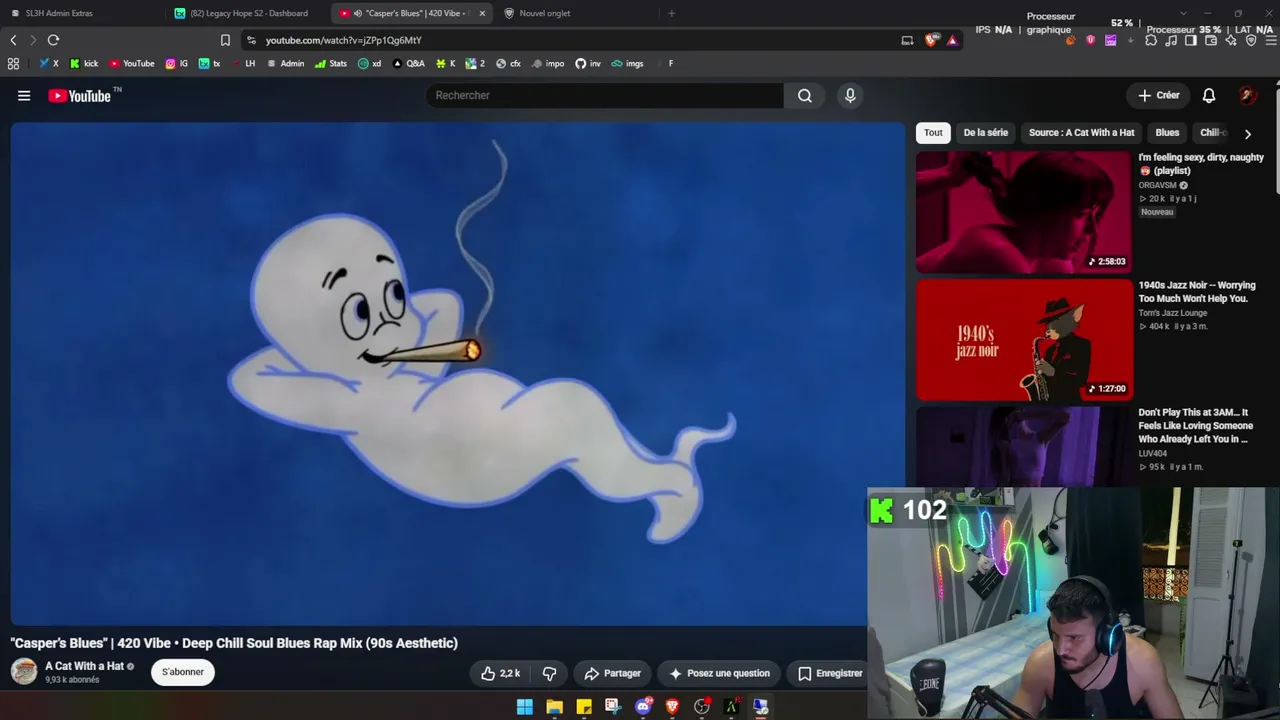Open Sticky Notes from the taskbar
Screen dimensions: 1280x720
(584, 707)
